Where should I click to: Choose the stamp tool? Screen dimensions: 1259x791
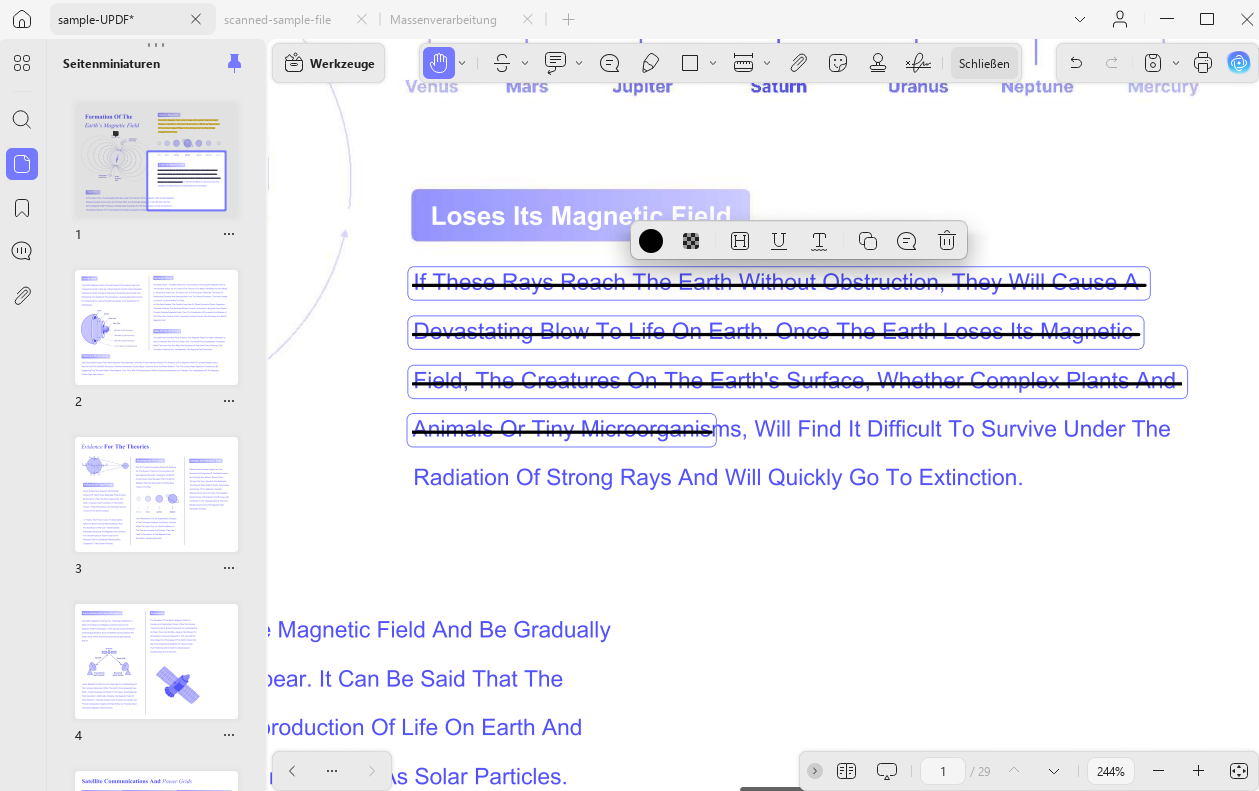[878, 63]
